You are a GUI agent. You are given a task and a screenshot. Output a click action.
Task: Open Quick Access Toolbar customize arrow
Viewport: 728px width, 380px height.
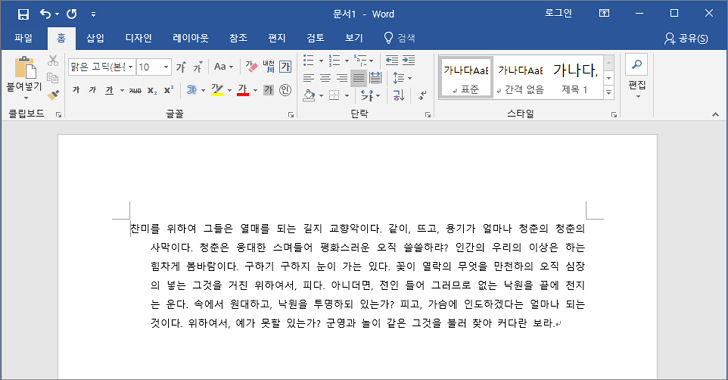click(x=93, y=14)
